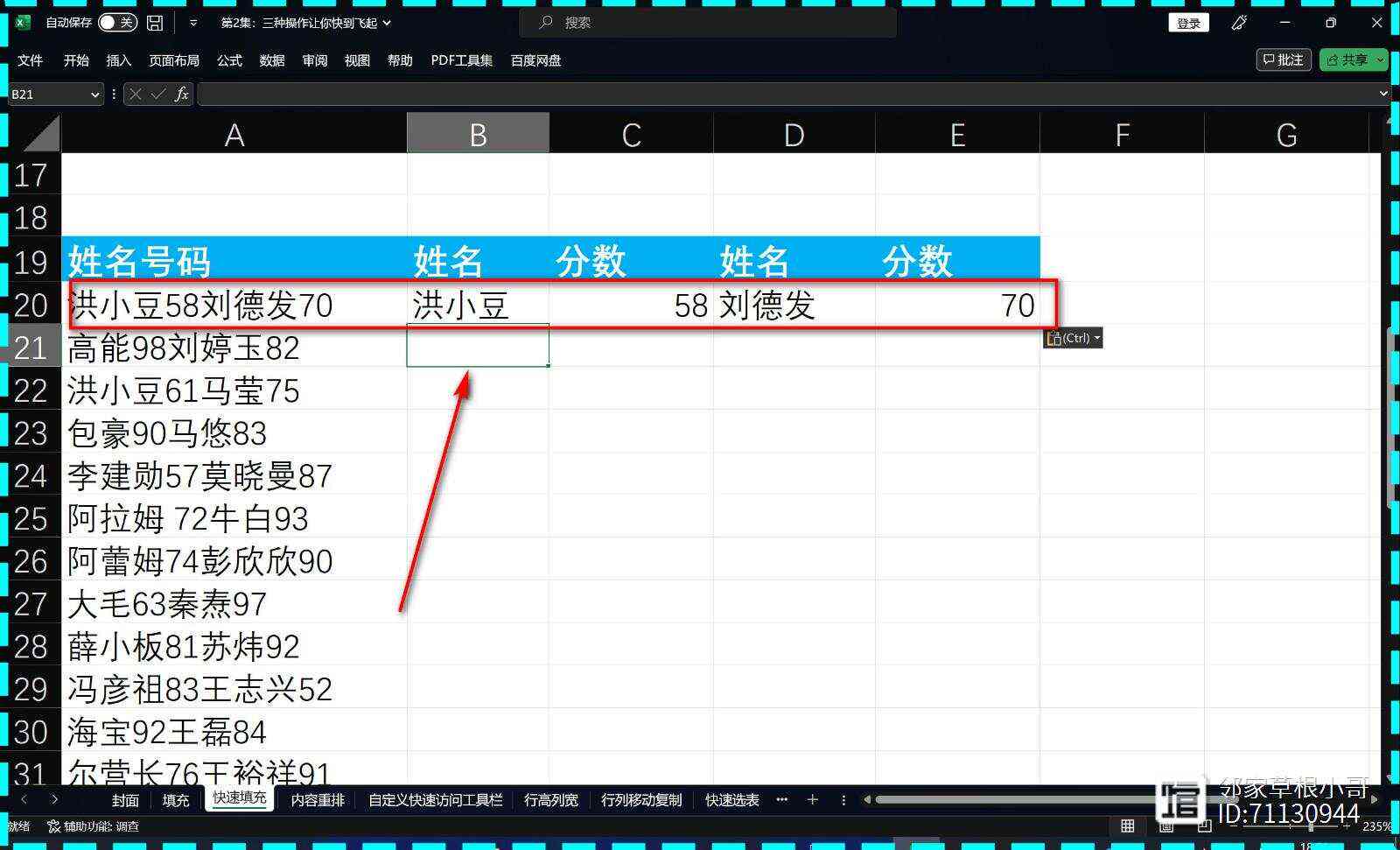
Task: Open the Paste Options (Ctrl) dropdown
Action: pos(1073,338)
